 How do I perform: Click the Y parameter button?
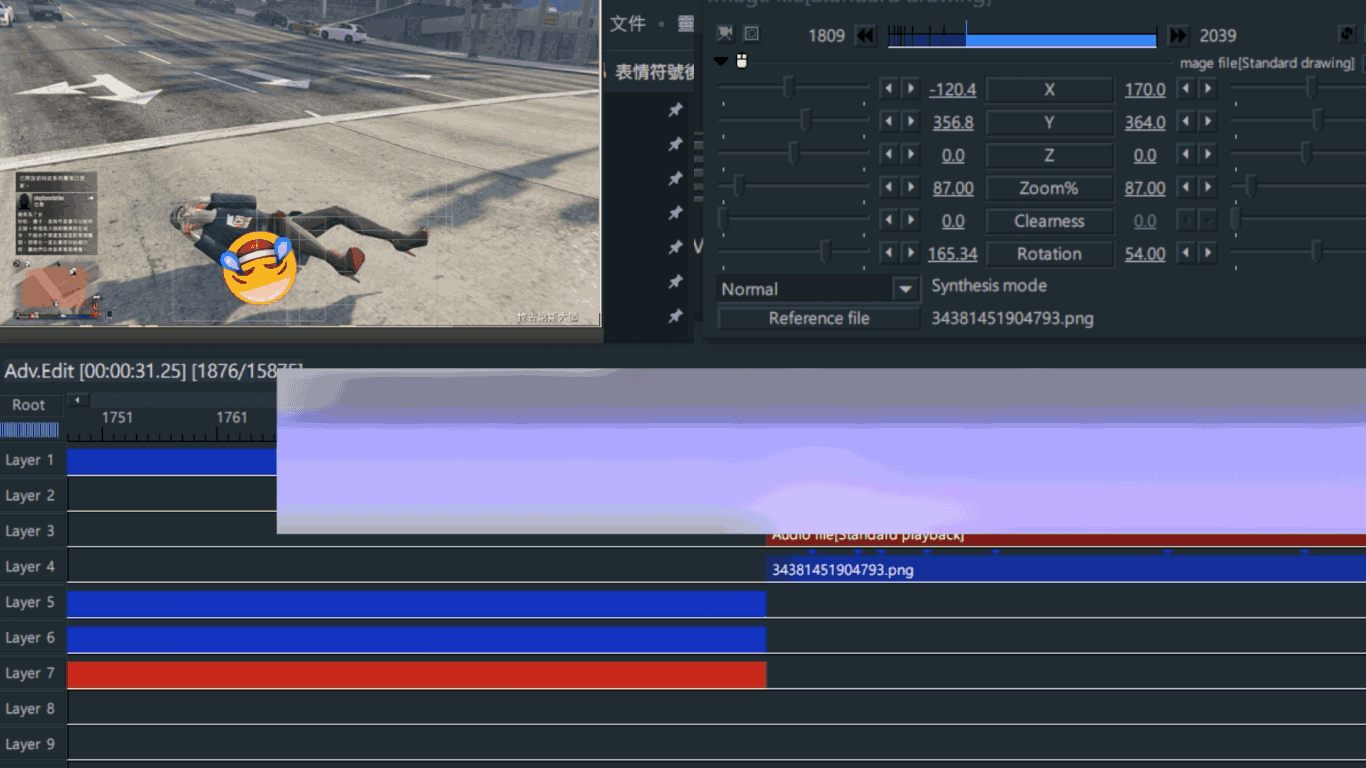tap(1049, 122)
